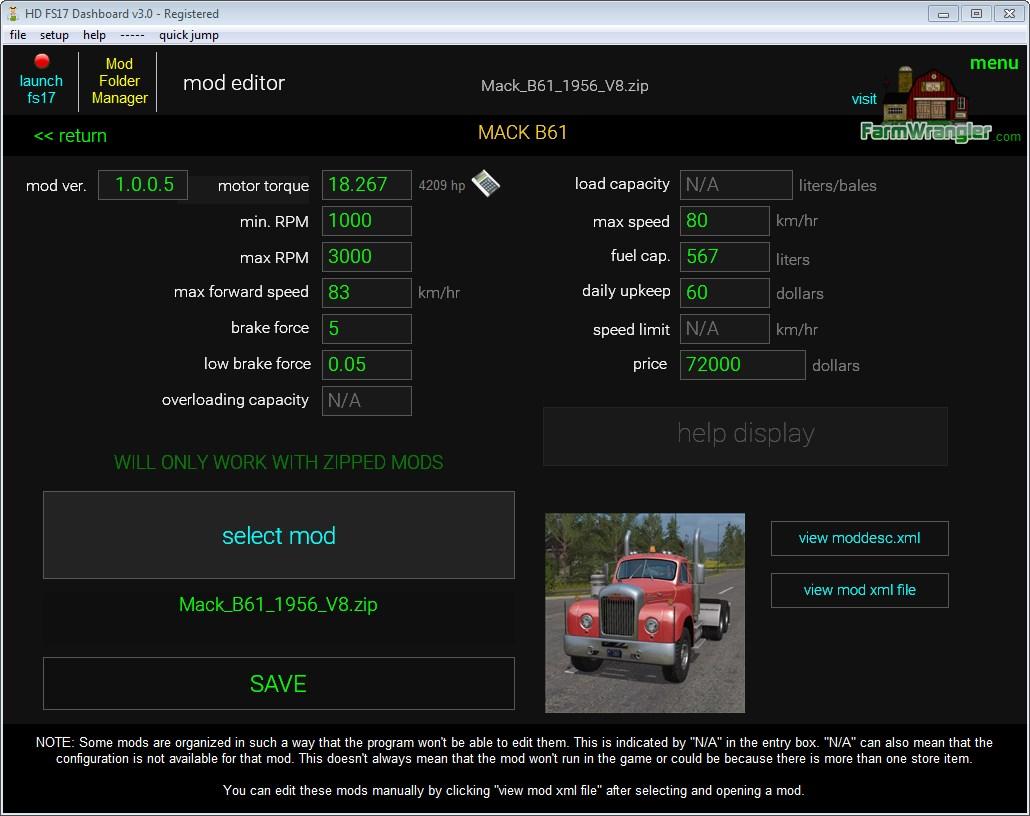
Task: Click the red launch fs17 indicator
Action: 42,62
